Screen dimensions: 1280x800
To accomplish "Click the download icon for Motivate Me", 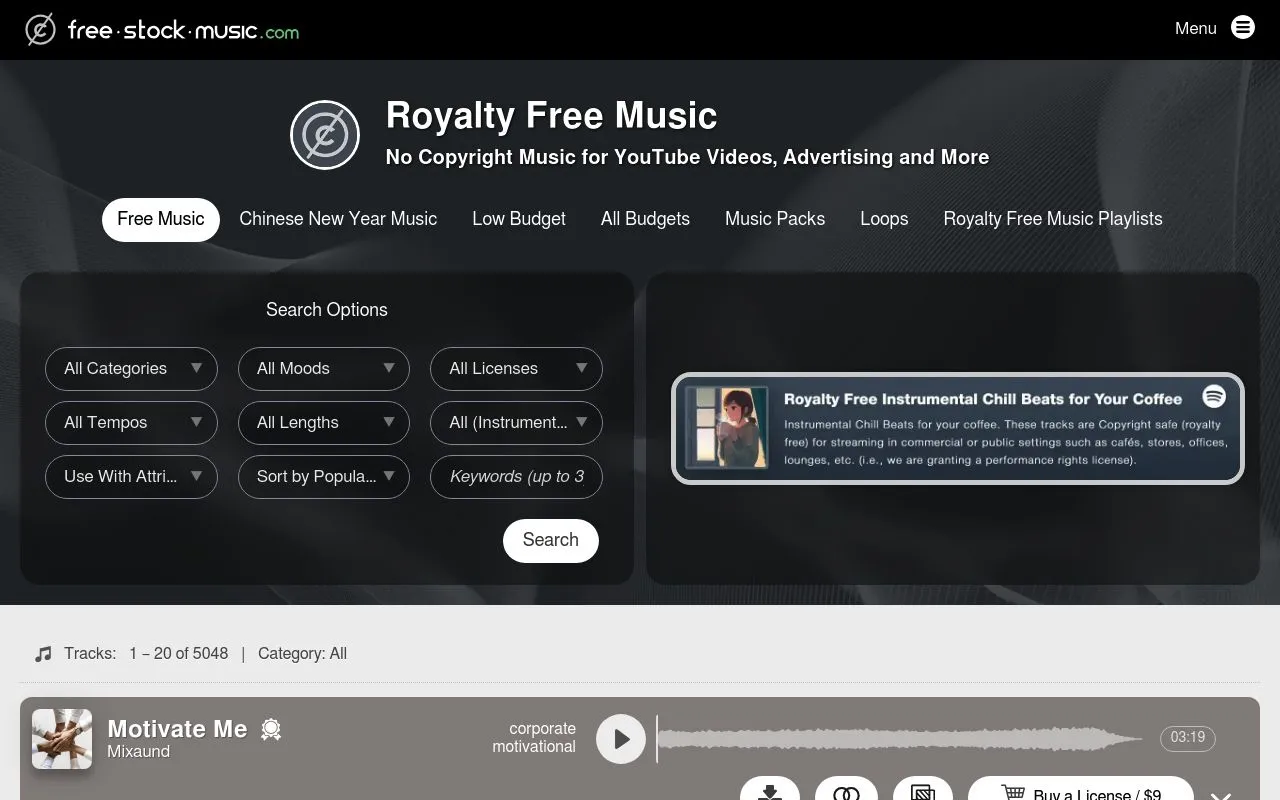I will pos(770,790).
